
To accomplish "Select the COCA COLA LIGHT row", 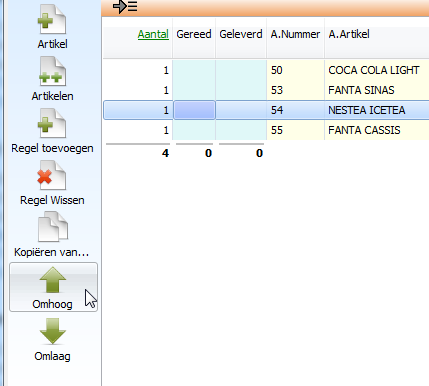I will [266, 70].
